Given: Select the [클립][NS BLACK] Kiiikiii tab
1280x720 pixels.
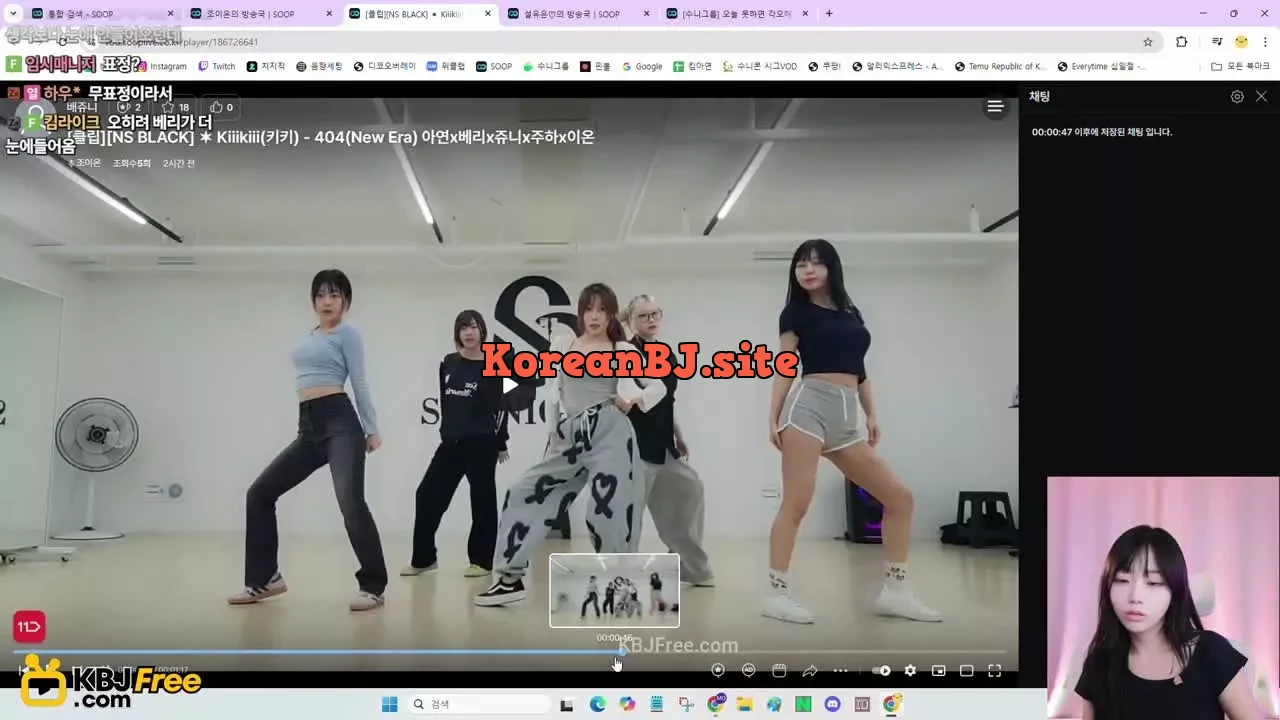Looking at the screenshot, I should click(420, 14).
